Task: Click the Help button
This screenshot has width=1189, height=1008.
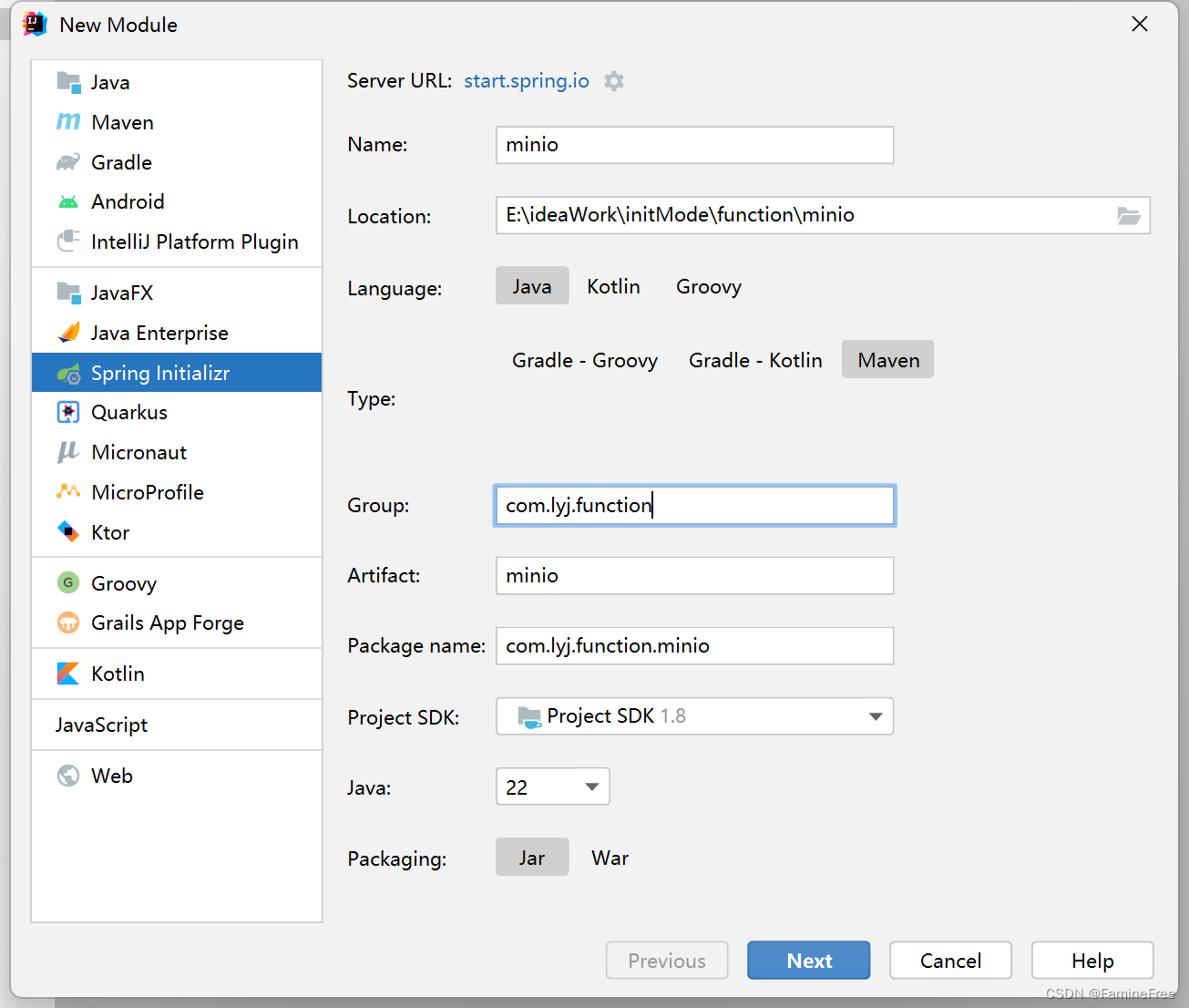Action: 1092,961
